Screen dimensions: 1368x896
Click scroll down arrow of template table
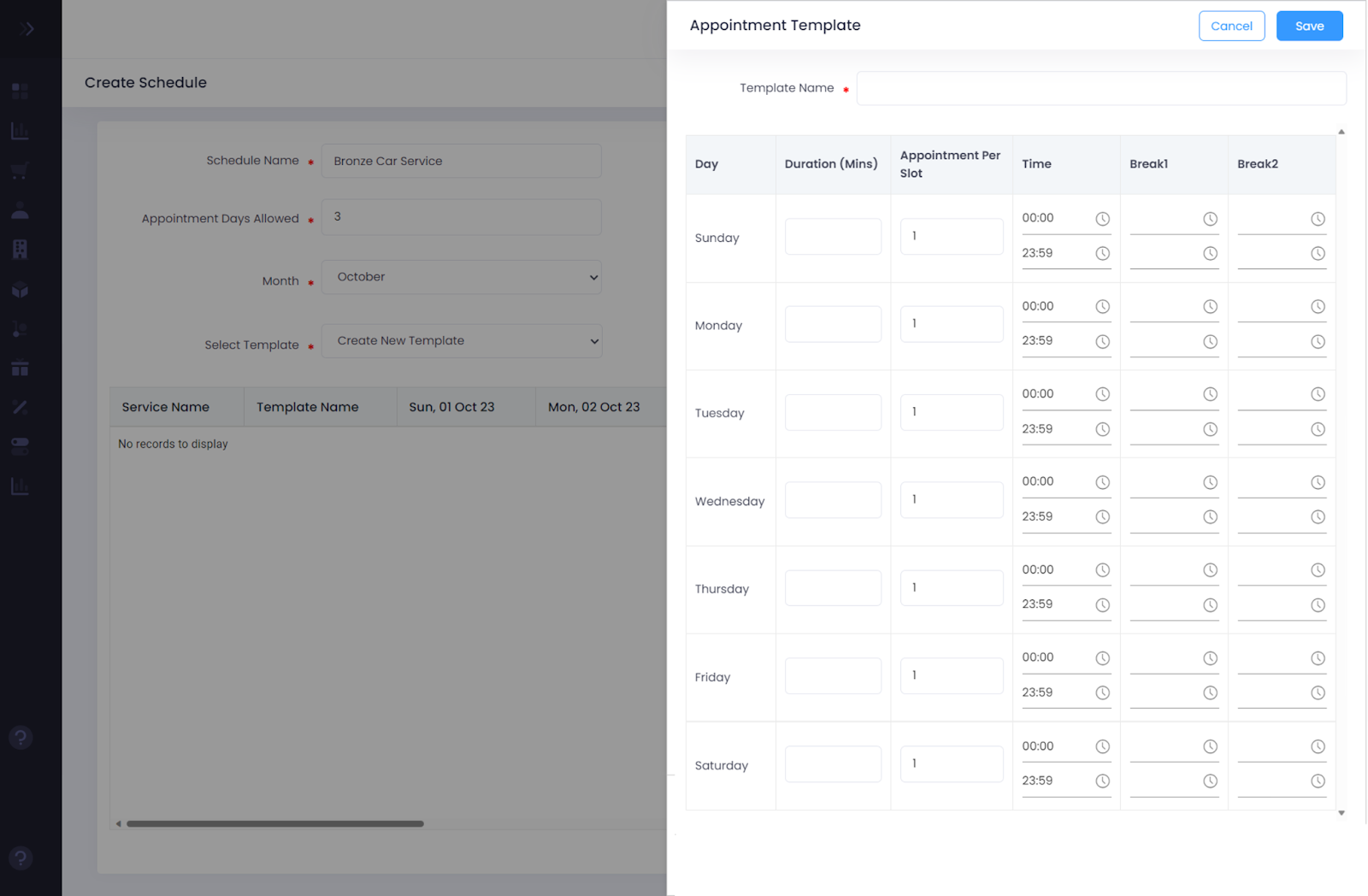point(1341,813)
